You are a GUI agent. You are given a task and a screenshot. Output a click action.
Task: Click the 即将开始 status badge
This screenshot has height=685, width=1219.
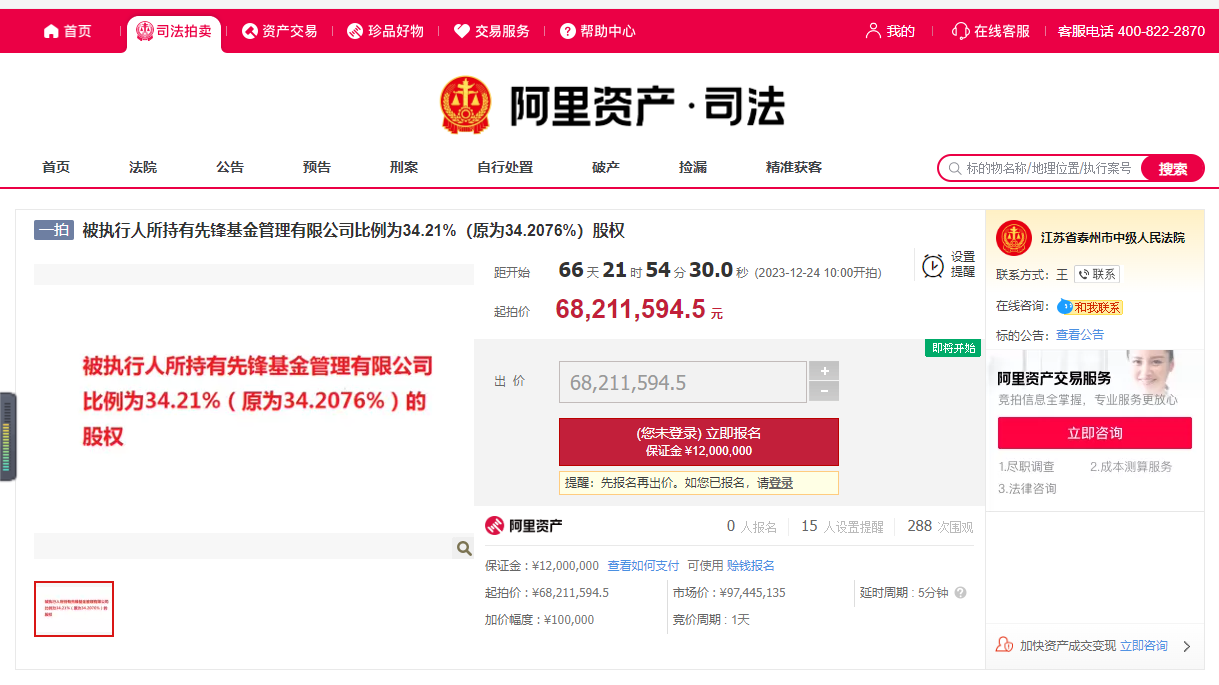(953, 348)
